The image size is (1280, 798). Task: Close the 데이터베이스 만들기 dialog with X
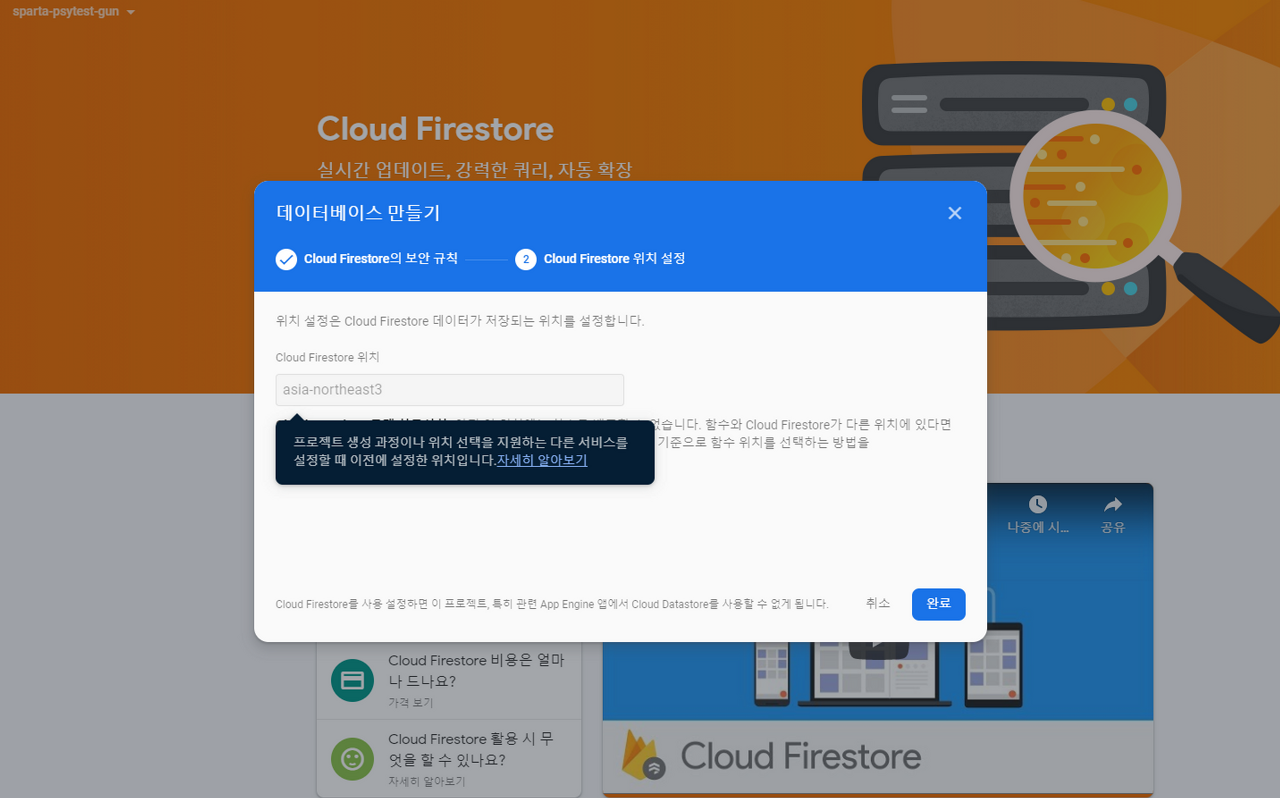954,213
